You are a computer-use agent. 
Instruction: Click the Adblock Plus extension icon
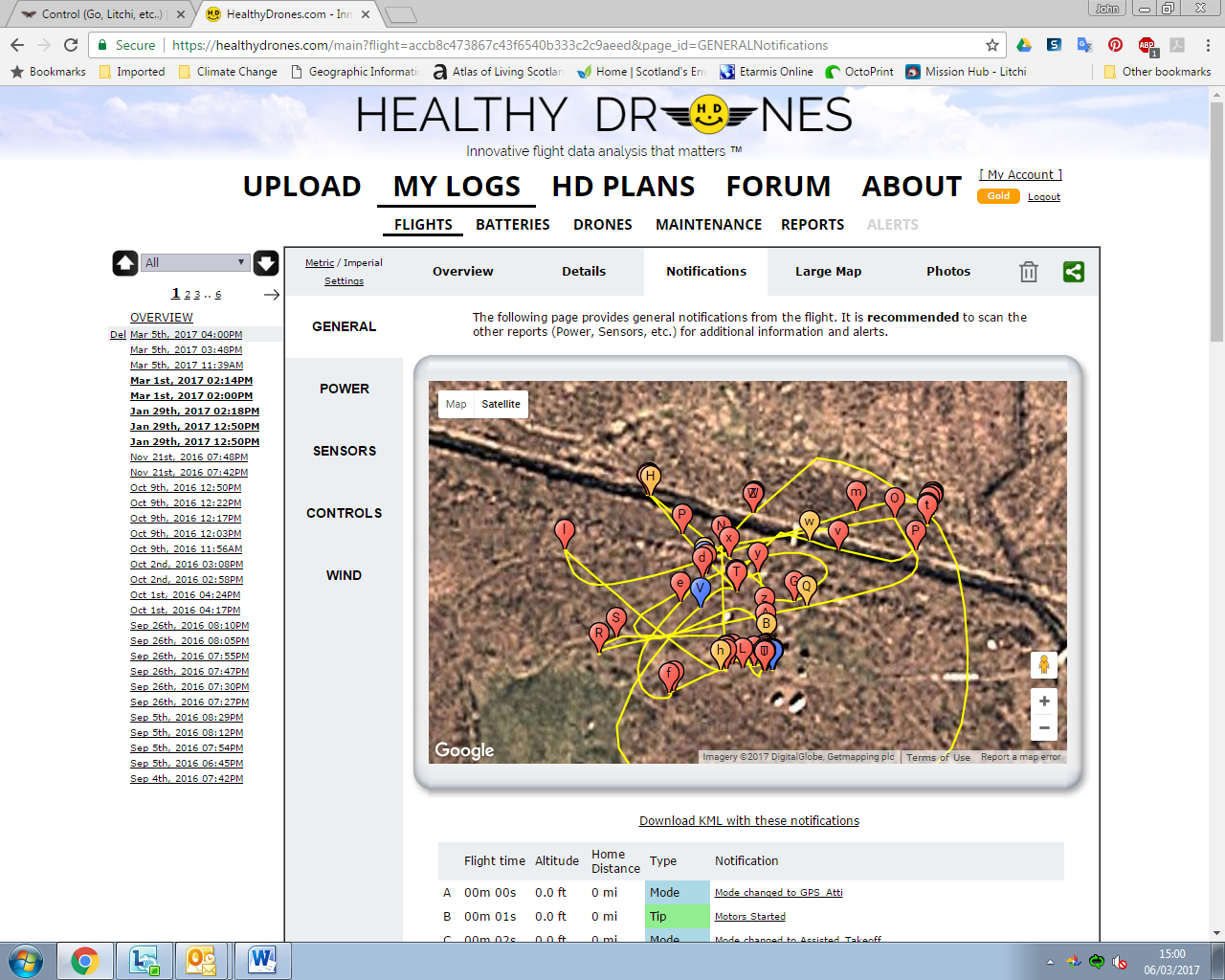(1147, 45)
